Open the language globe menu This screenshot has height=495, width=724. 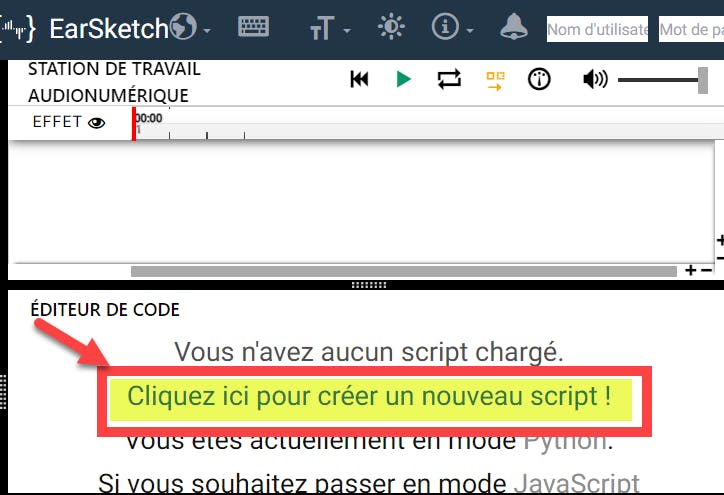[190, 27]
